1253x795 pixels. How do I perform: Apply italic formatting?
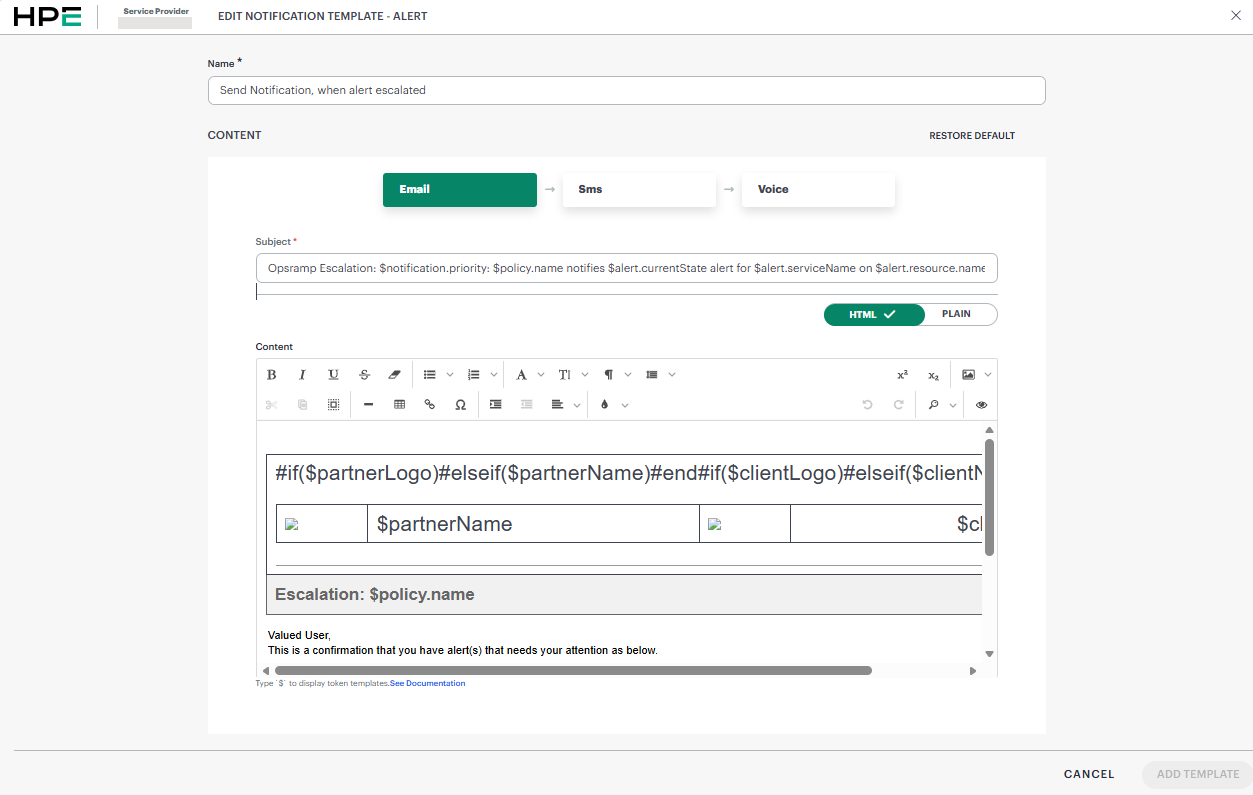tap(302, 375)
